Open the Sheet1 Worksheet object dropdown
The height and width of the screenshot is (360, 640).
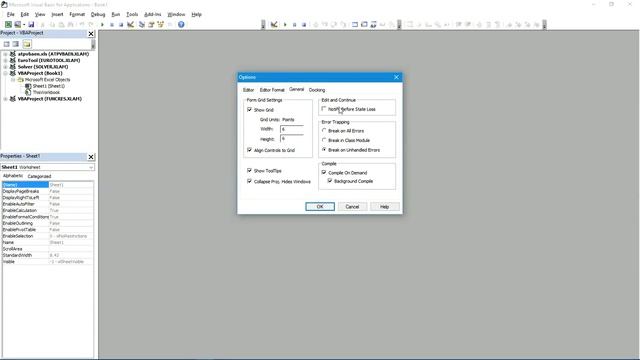pos(91,167)
